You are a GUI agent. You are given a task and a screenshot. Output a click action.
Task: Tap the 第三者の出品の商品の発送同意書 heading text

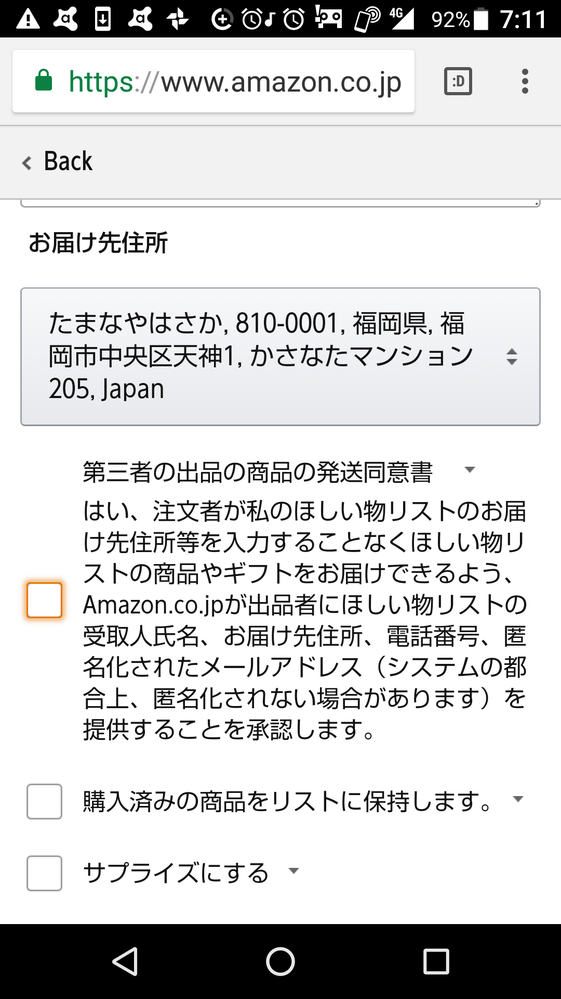click(x=258, y=473)
